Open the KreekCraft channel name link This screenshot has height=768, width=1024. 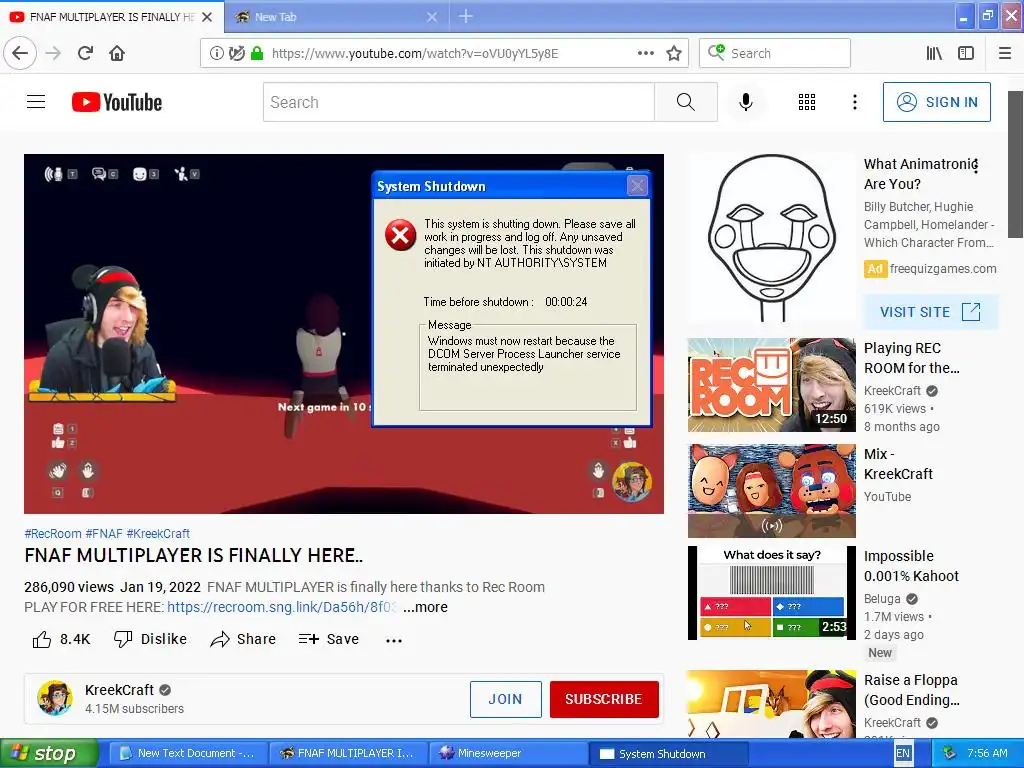(x=119, y=690)
